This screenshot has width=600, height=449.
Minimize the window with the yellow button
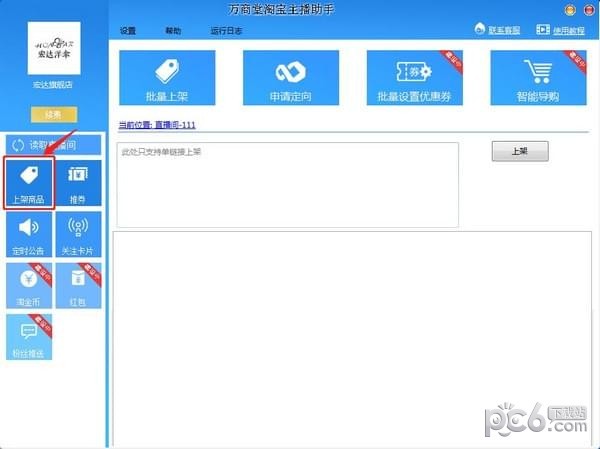[x=570, y=10]
